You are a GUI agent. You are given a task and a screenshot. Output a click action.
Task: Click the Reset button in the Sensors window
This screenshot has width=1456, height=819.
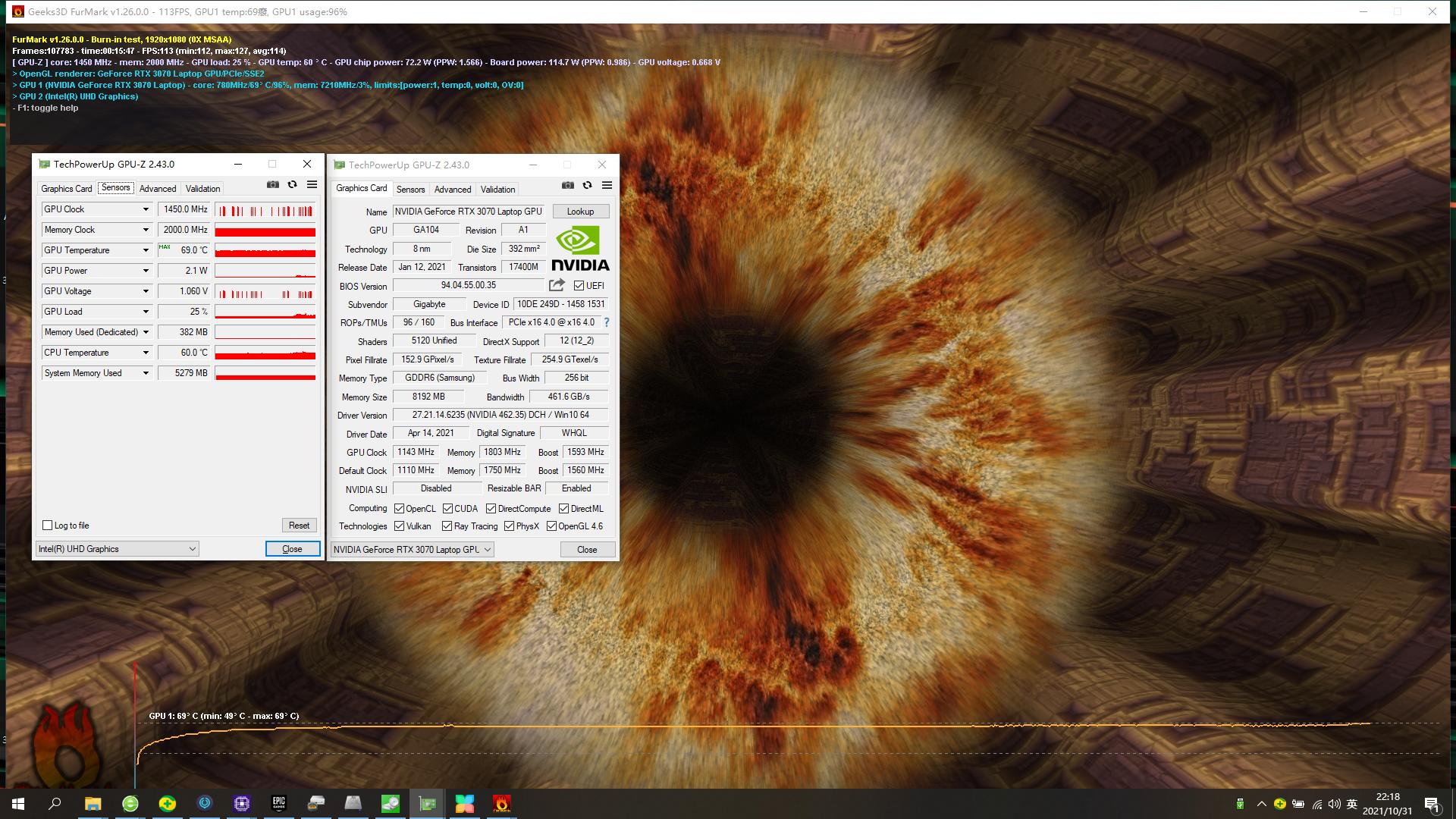pyautogui.click(x=299, y=526)
